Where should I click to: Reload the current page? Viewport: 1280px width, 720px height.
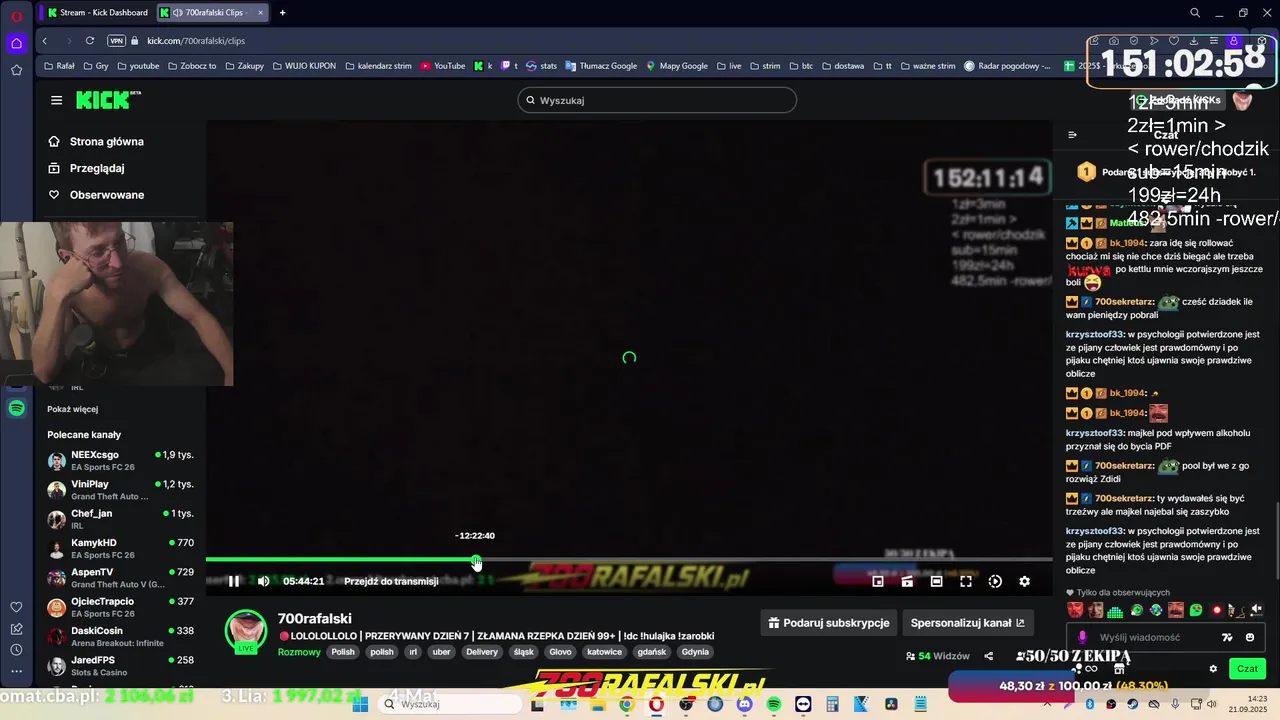90,41
